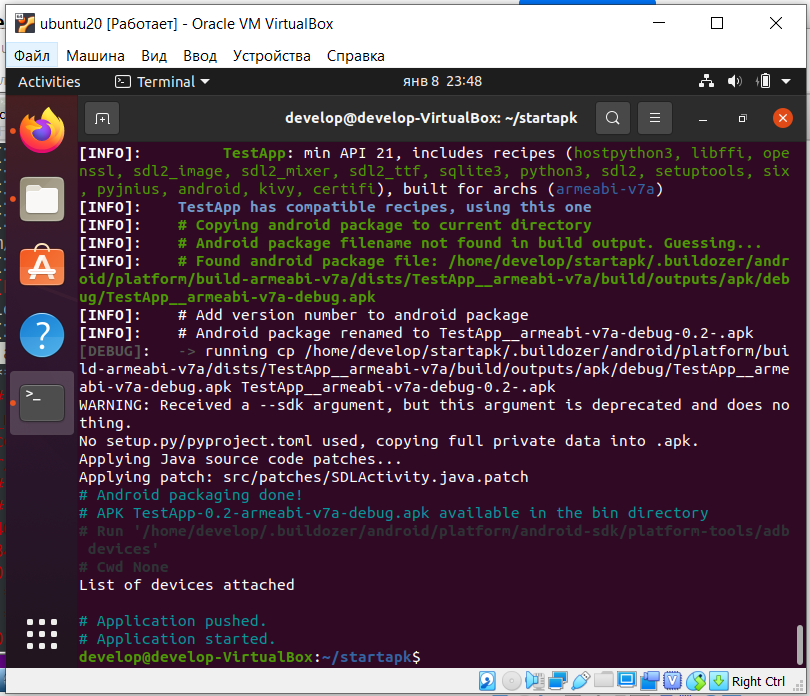The height and width of the screenshot is (696, 810).
Task: Open the Ввод menu
Action: coord(200,56)
